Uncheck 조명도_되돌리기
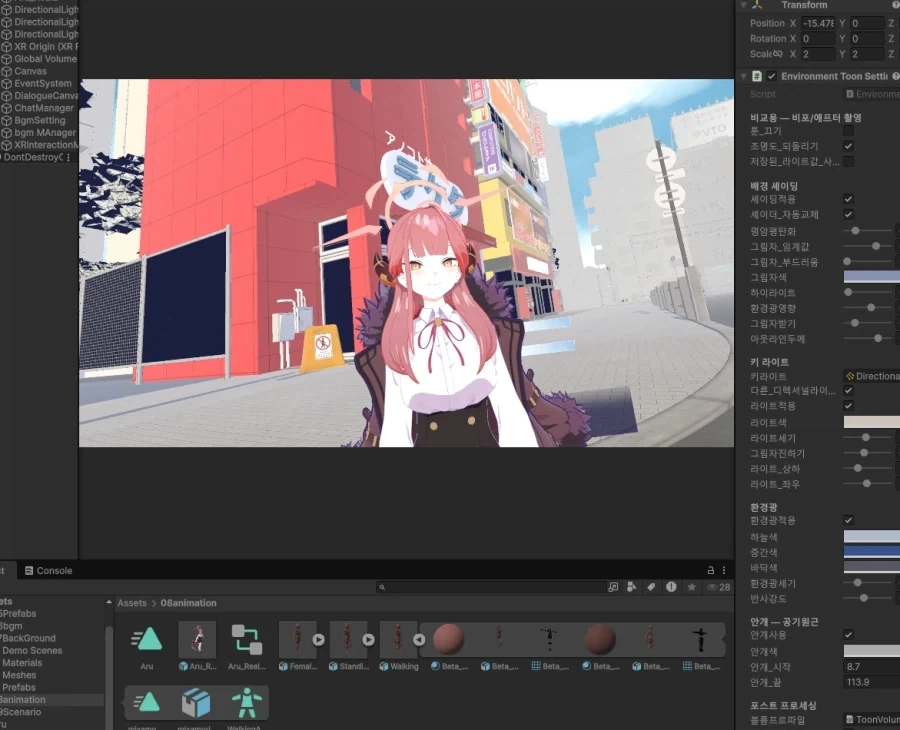 (x=848, y=146)
